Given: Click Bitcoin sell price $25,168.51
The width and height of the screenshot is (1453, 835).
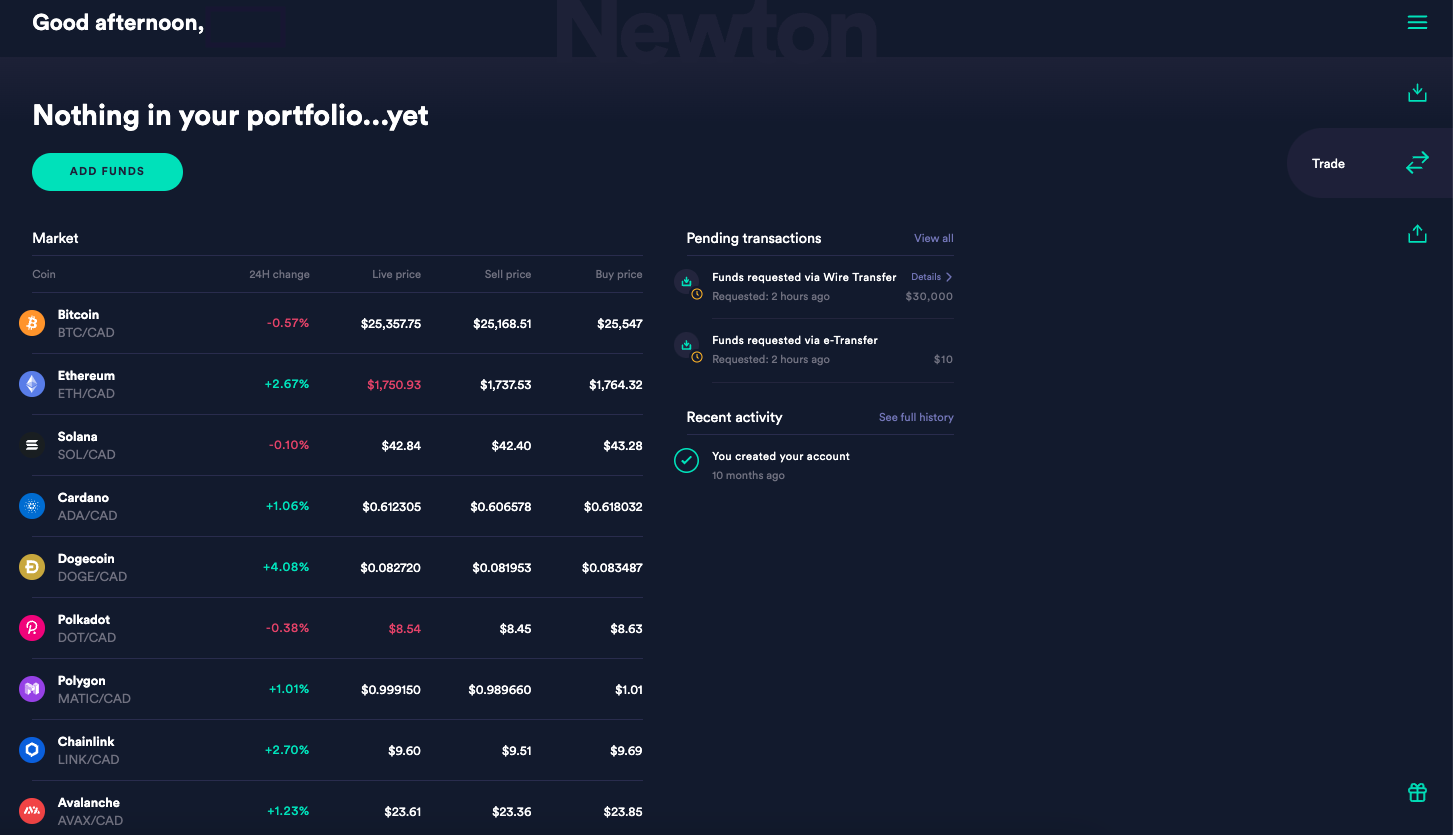Looking at the screenshot, I should point(502,324).
